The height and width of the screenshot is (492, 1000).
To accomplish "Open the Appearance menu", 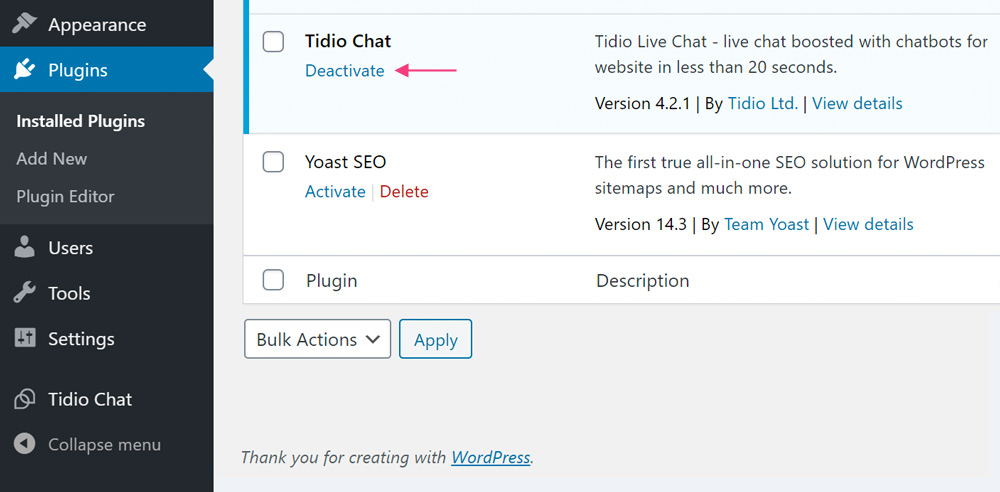I will [x=97, y=25].
